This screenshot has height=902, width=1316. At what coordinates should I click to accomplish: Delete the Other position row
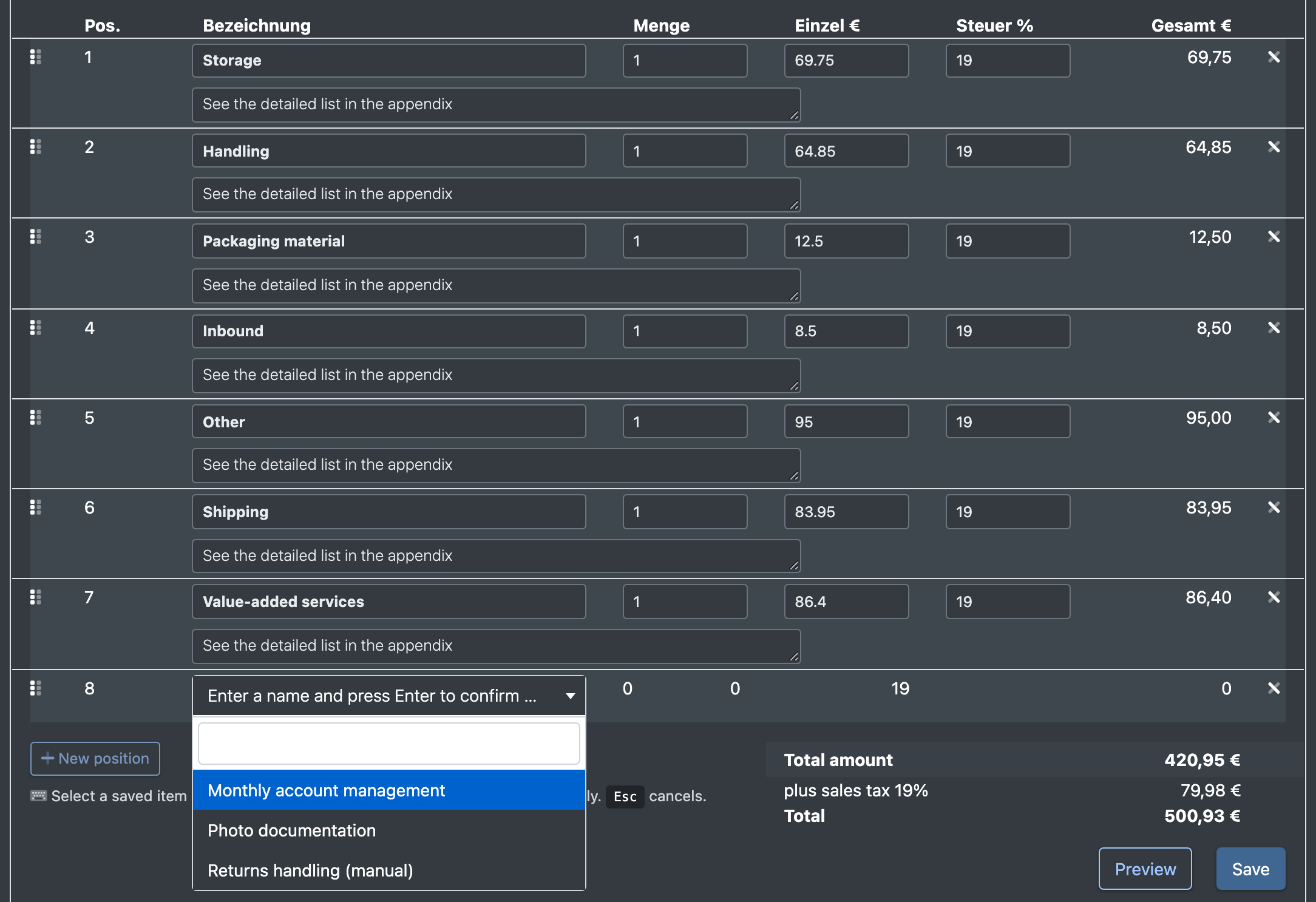pos(1274,418)
